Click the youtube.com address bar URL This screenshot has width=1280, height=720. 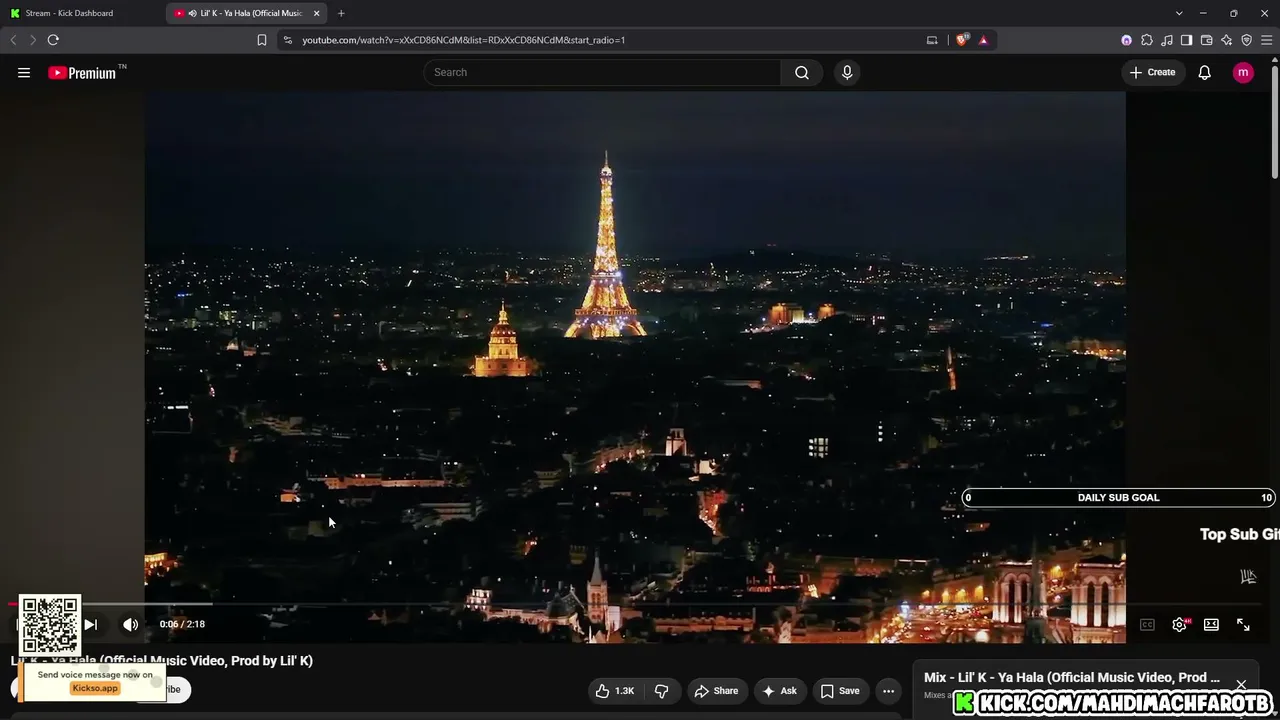463,40
